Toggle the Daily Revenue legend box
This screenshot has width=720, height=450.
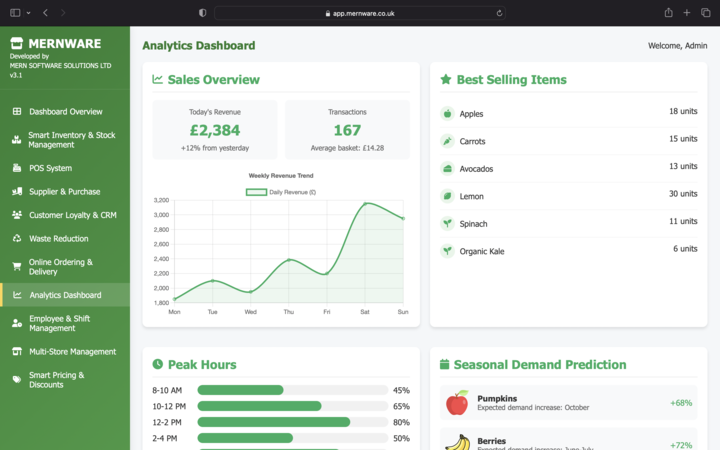point(256,192)
